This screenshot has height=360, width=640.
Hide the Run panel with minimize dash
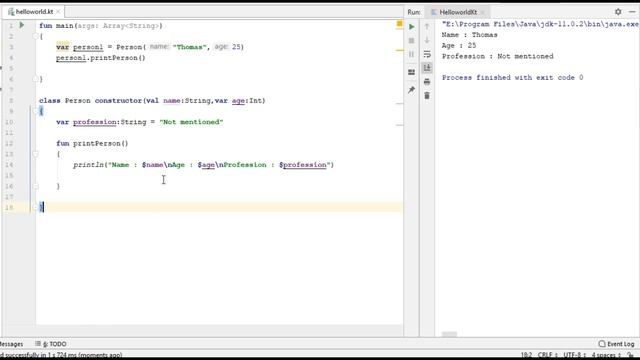pyautogui.click(x=632, y=12)
